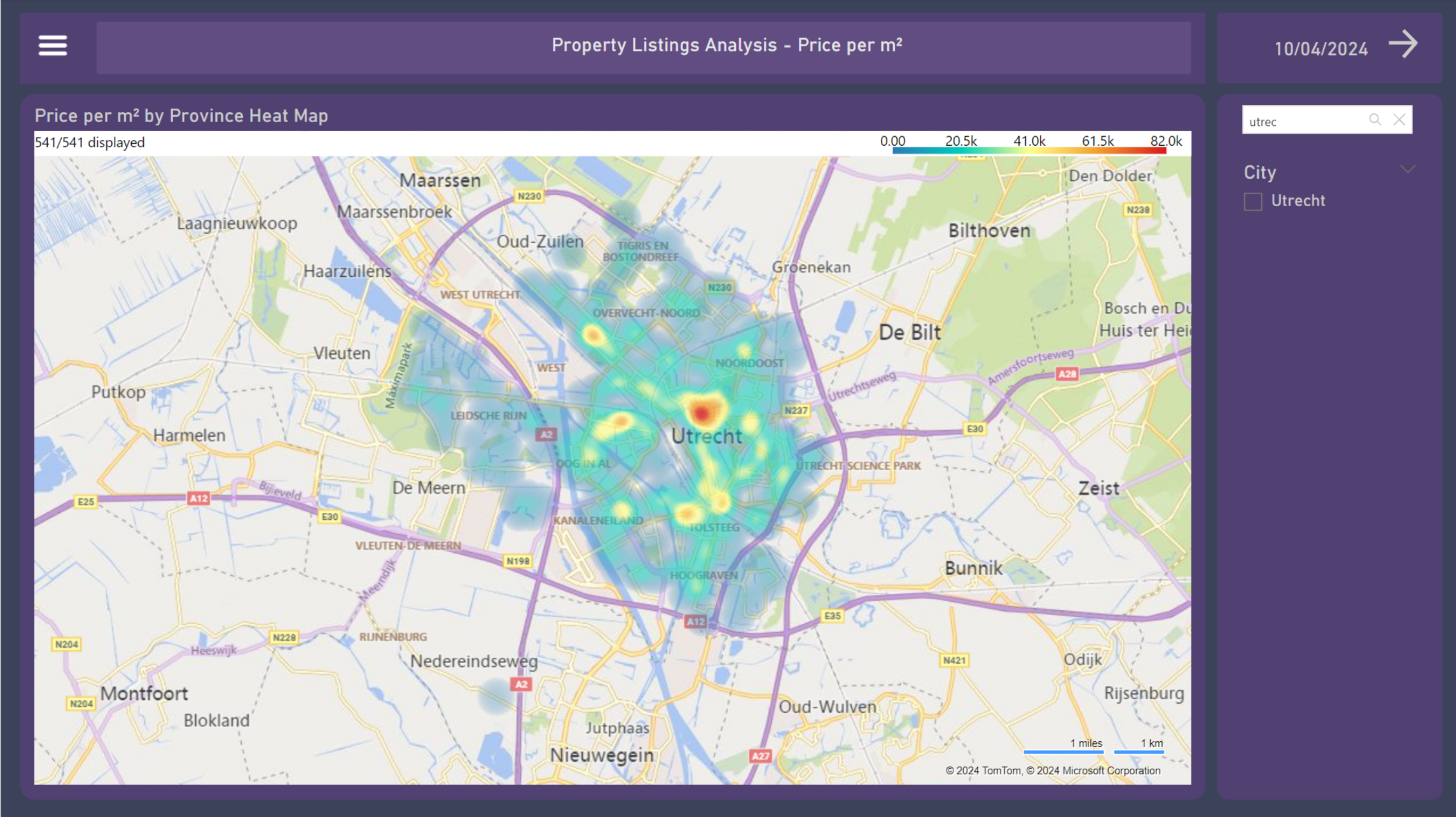Tick the Utrecht city checkbox

(x=1253, y=202)
